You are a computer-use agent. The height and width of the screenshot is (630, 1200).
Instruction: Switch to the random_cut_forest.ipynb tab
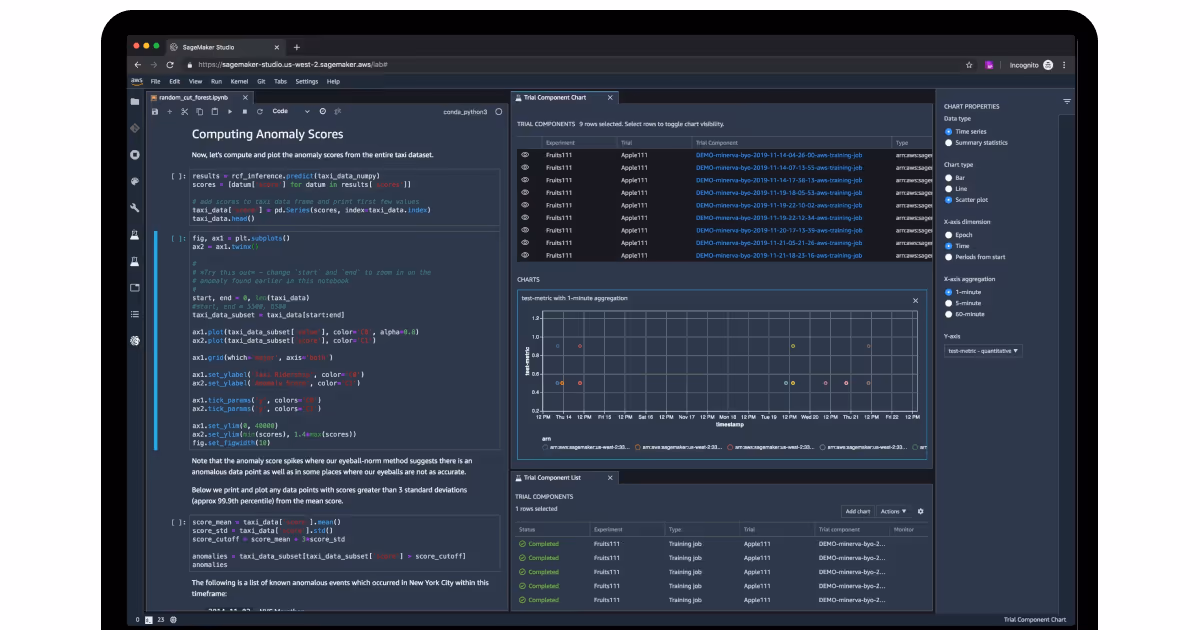click(193, 97)
